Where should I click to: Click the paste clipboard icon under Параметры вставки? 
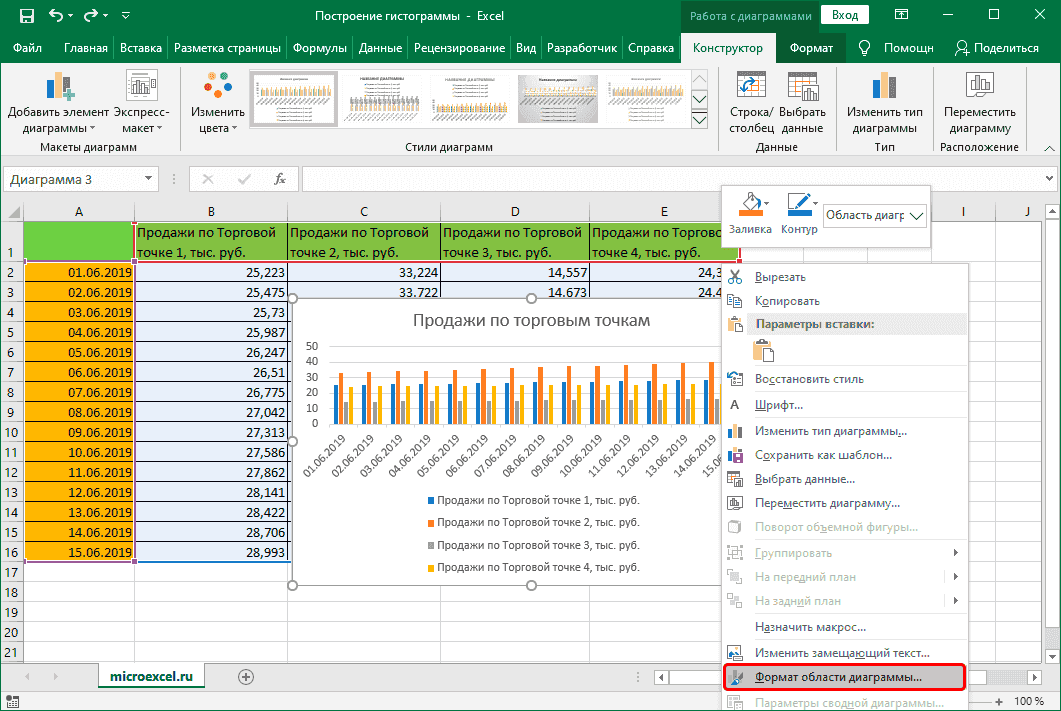click(764, 351)
